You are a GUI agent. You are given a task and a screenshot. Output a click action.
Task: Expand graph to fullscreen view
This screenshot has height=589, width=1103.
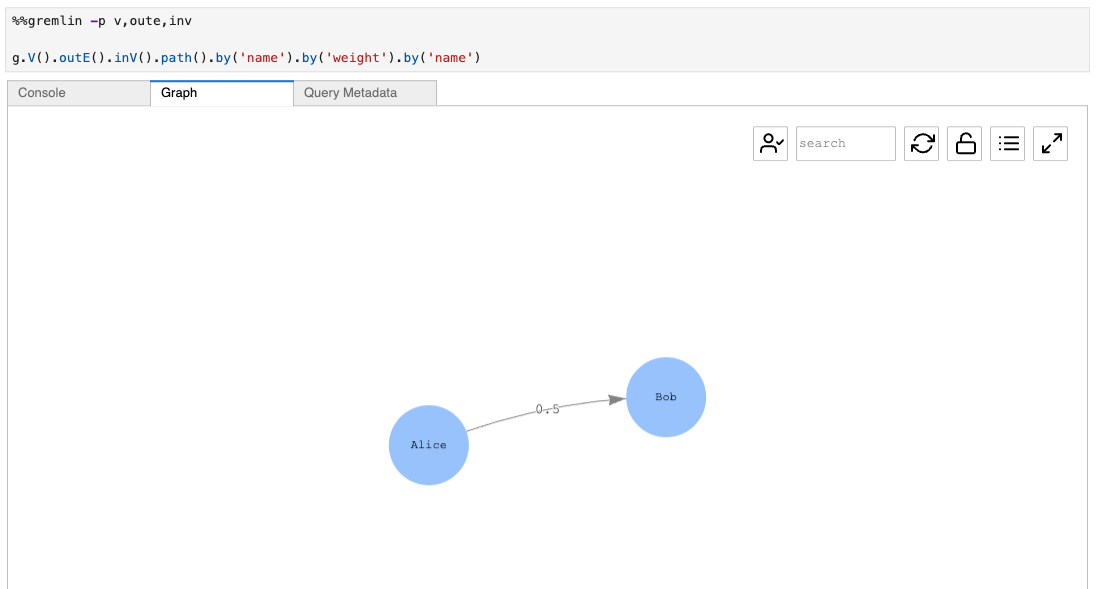coord(1051,144)
